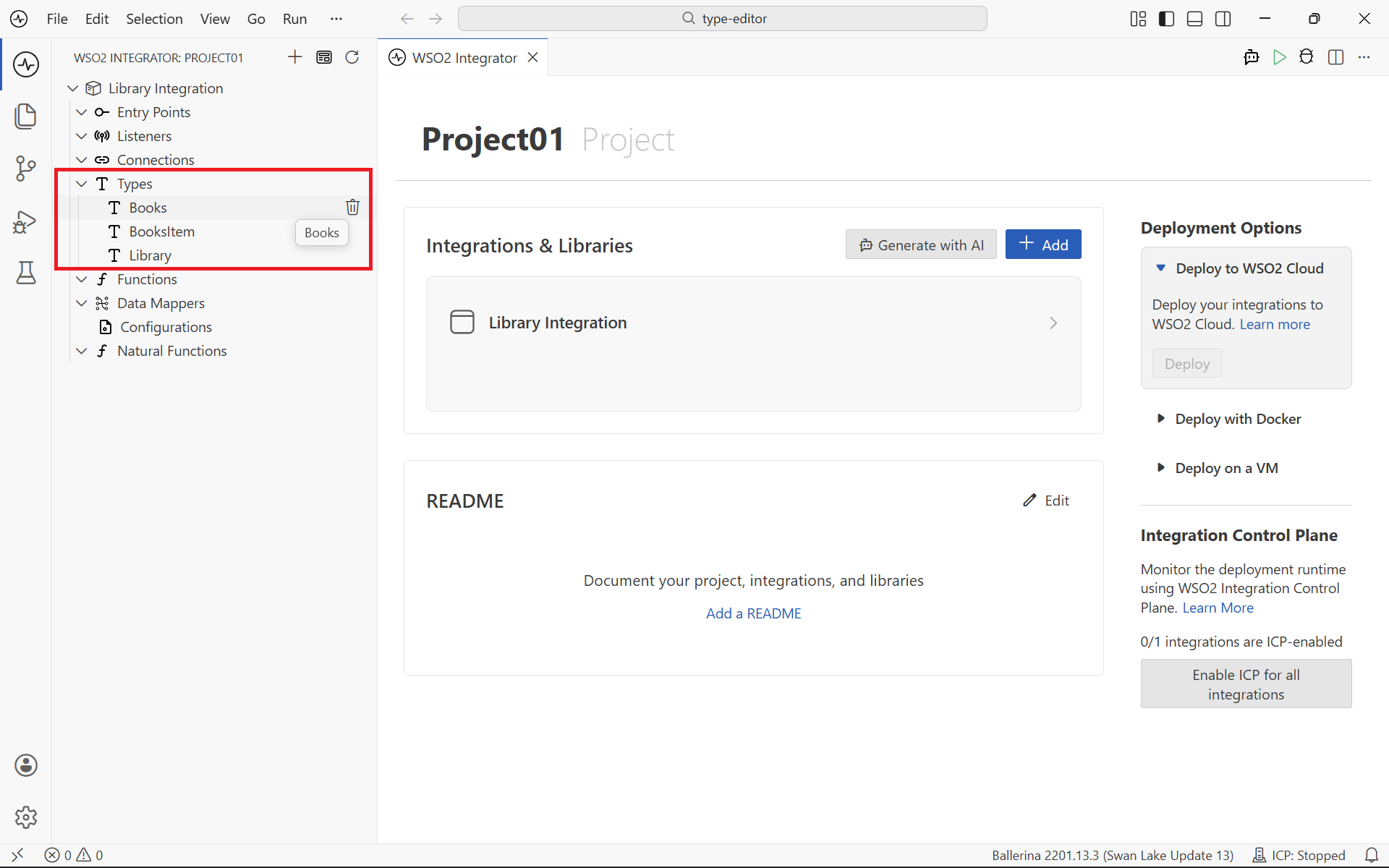Open the Testing flask view

(x=26, y=273)
